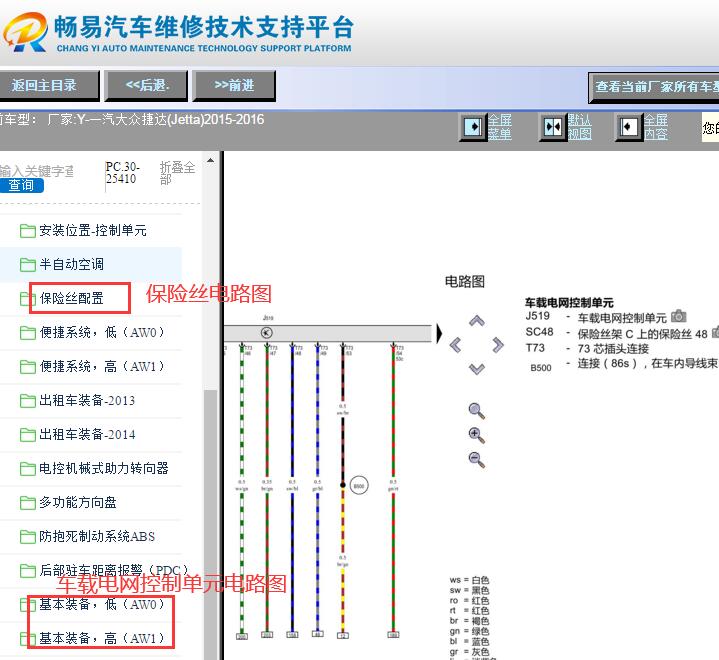Open the 多功能方向盘 folder
The height and width of the screenshot is (660, 719).
click(68, 502)
